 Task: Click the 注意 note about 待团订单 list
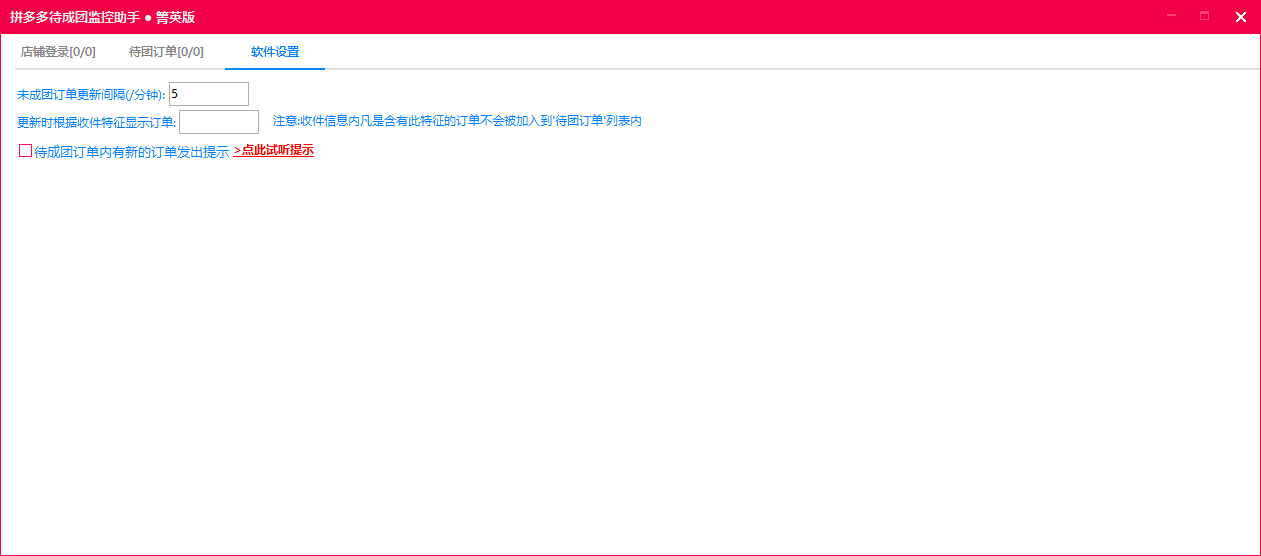[x=457, y=121]
